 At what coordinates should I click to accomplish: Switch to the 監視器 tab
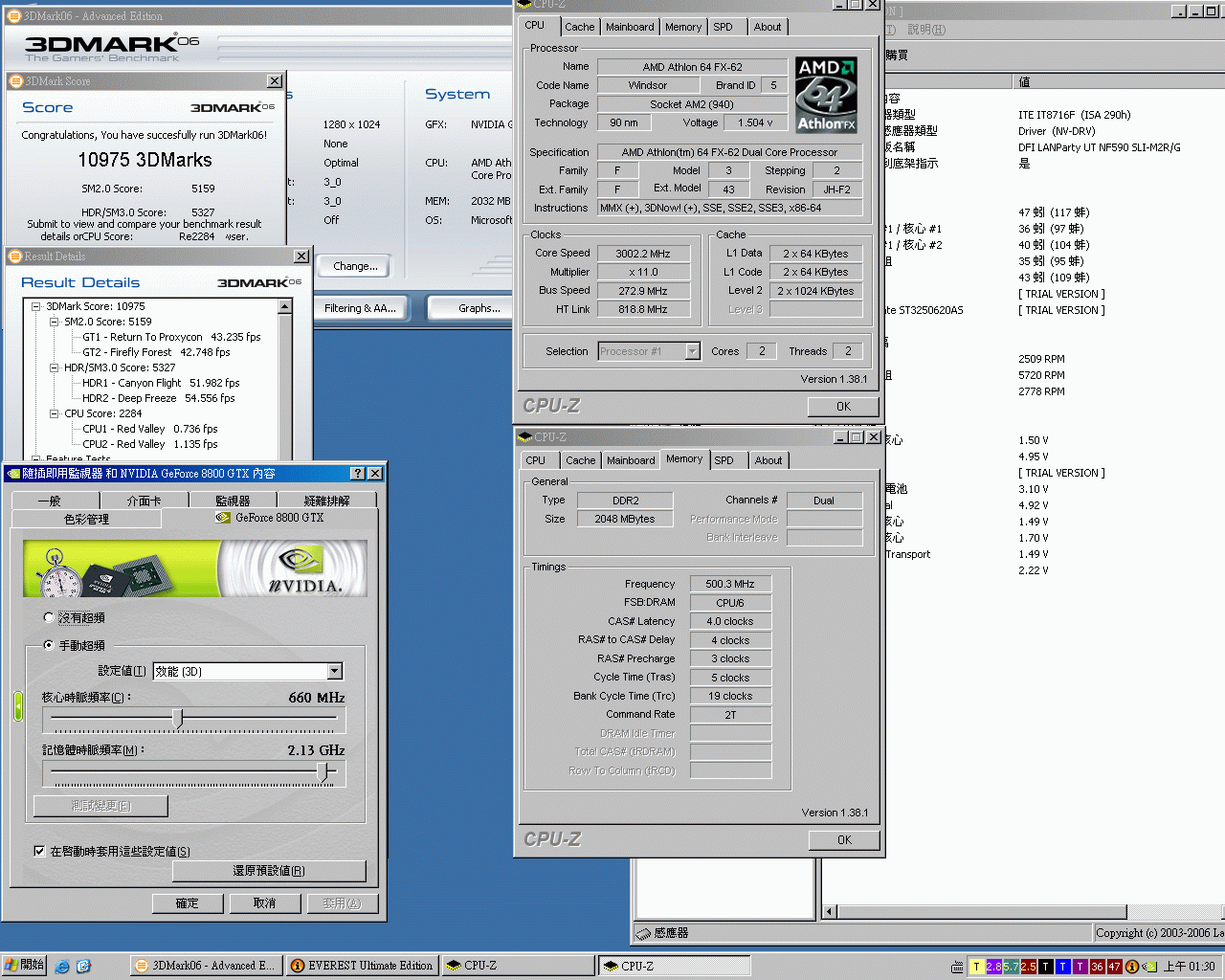[233, 501]
